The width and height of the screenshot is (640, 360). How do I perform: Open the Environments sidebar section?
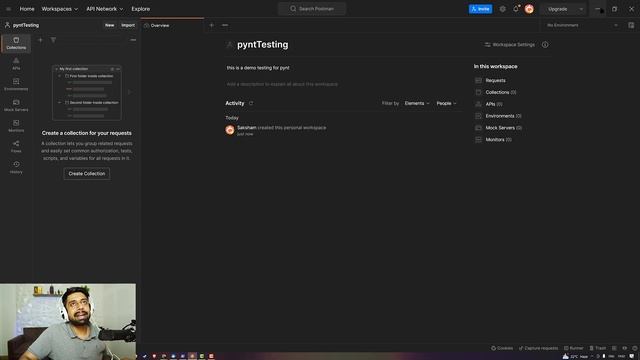(16, 84)
